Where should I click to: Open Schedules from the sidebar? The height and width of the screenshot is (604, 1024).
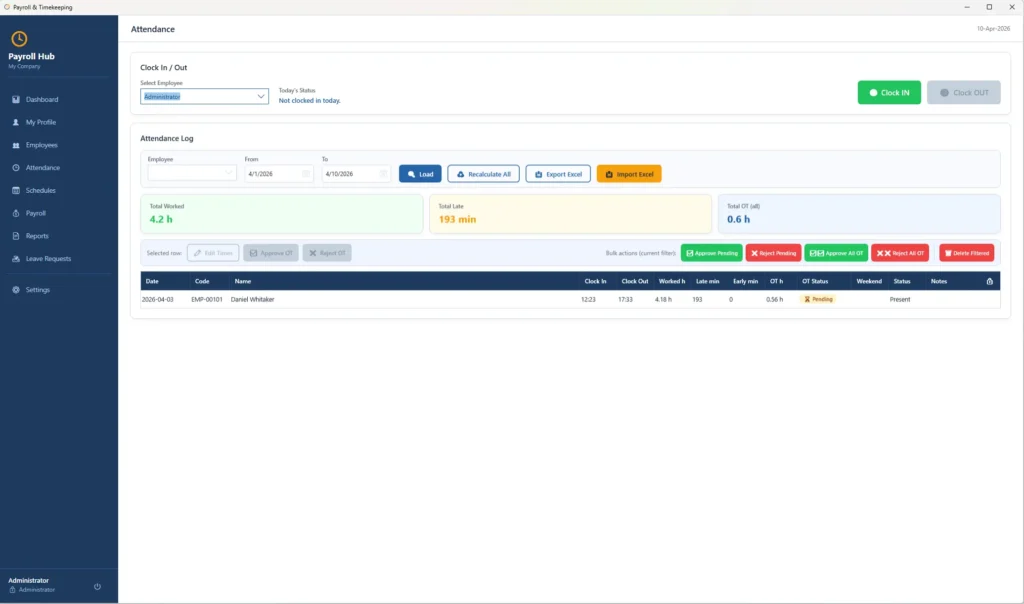pos(42,190)
